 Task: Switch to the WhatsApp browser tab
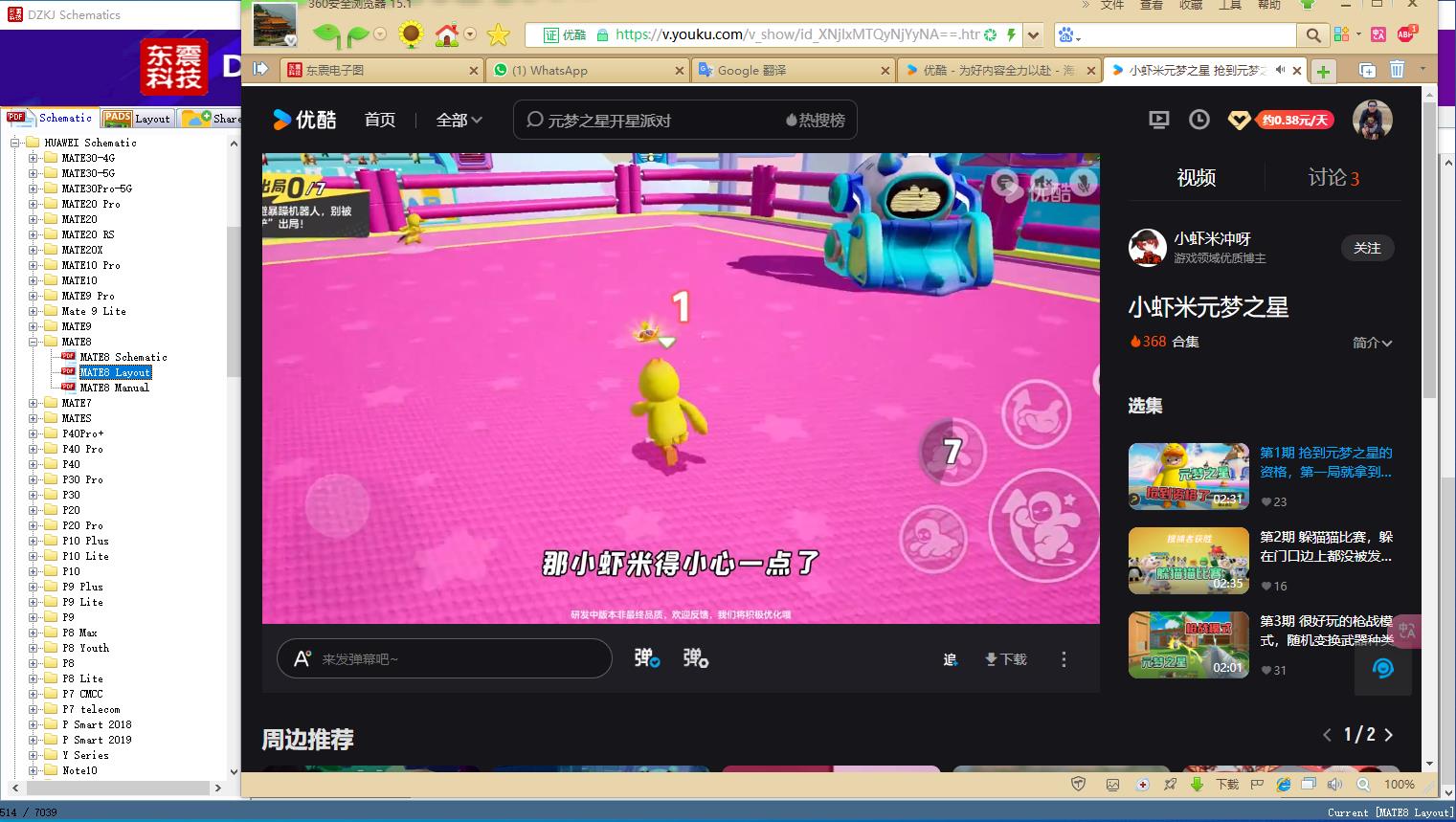[x=587, y=70]
